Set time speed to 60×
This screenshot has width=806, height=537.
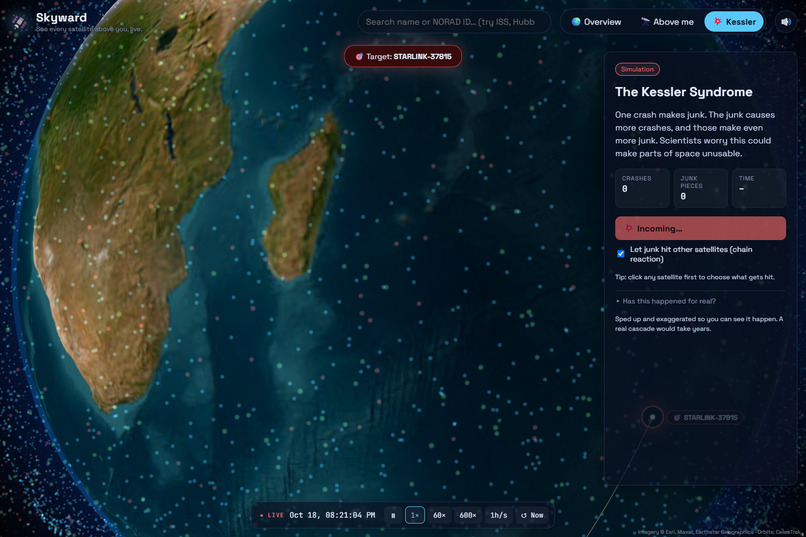pyautogui.click(x=439, y=515)
